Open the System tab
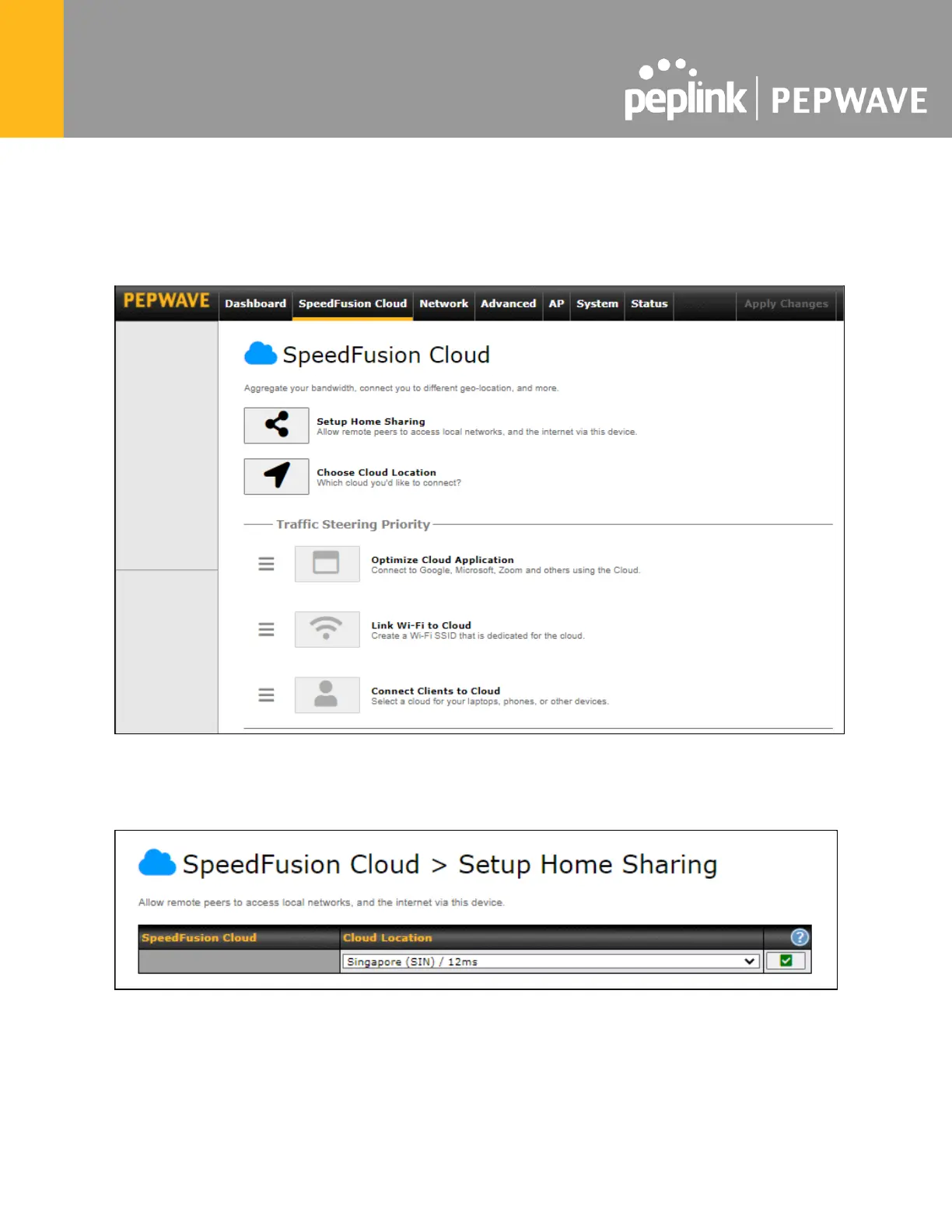952x1232 pixels. point(597,303)
